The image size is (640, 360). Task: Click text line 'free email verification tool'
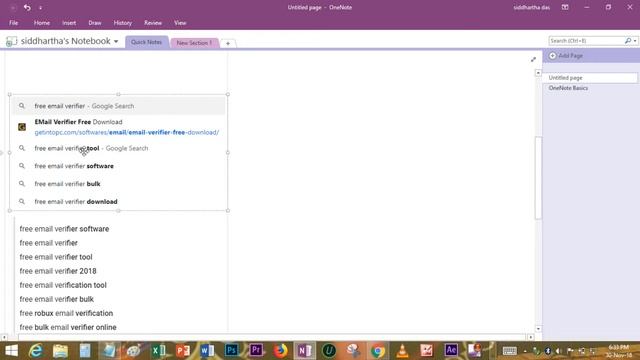[63, 285]
